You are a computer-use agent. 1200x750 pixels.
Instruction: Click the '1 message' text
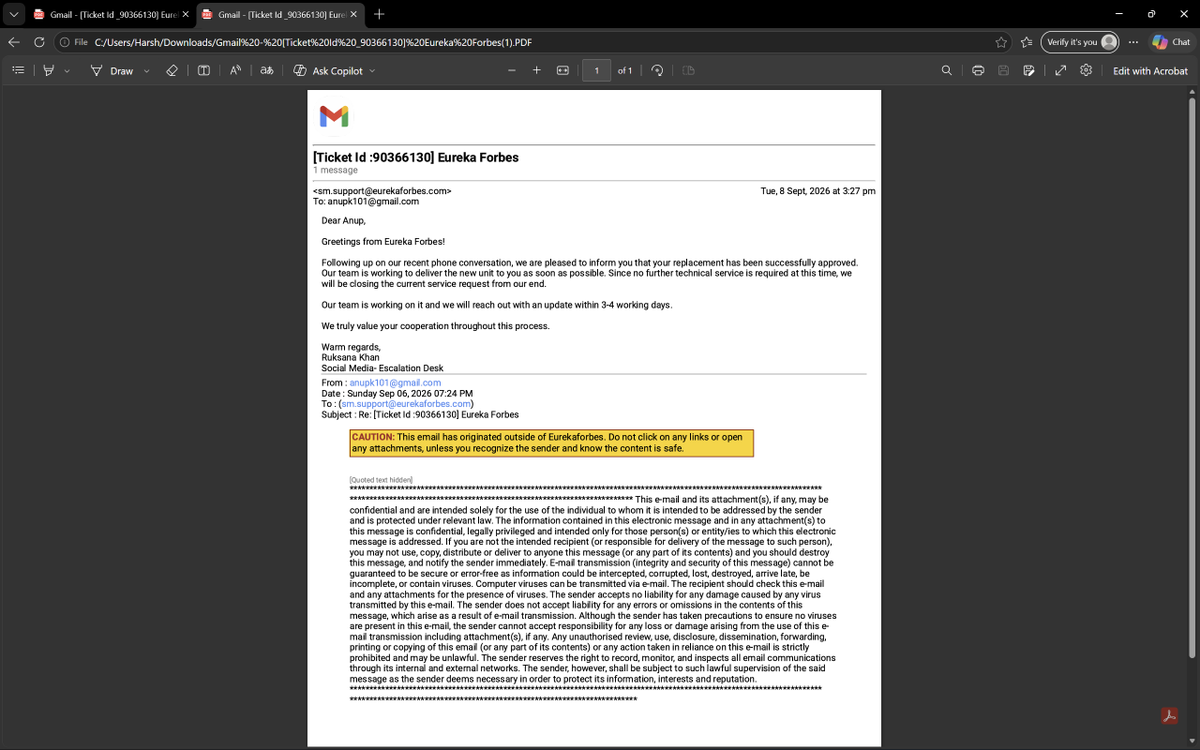[335, 170]
